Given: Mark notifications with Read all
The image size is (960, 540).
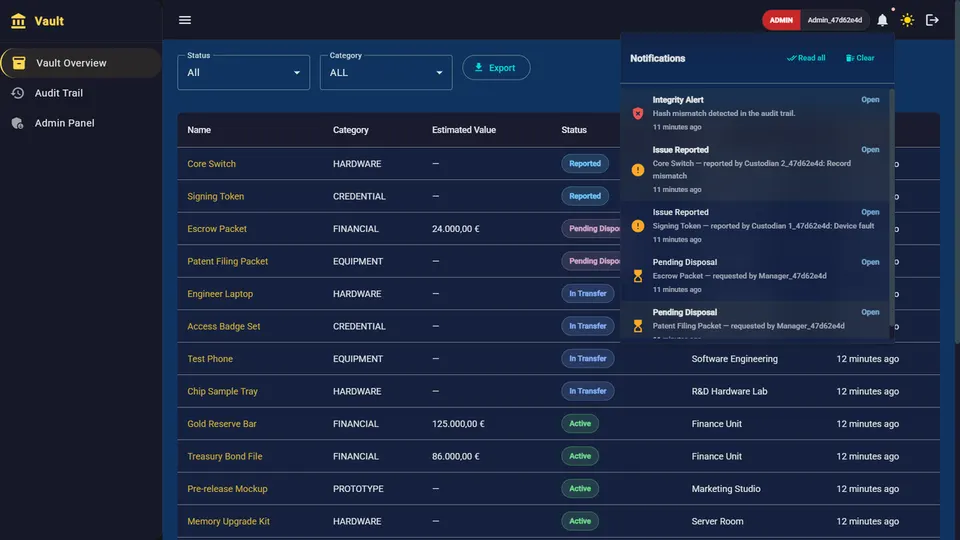Looking at the screenshot, I should point(806,58).
